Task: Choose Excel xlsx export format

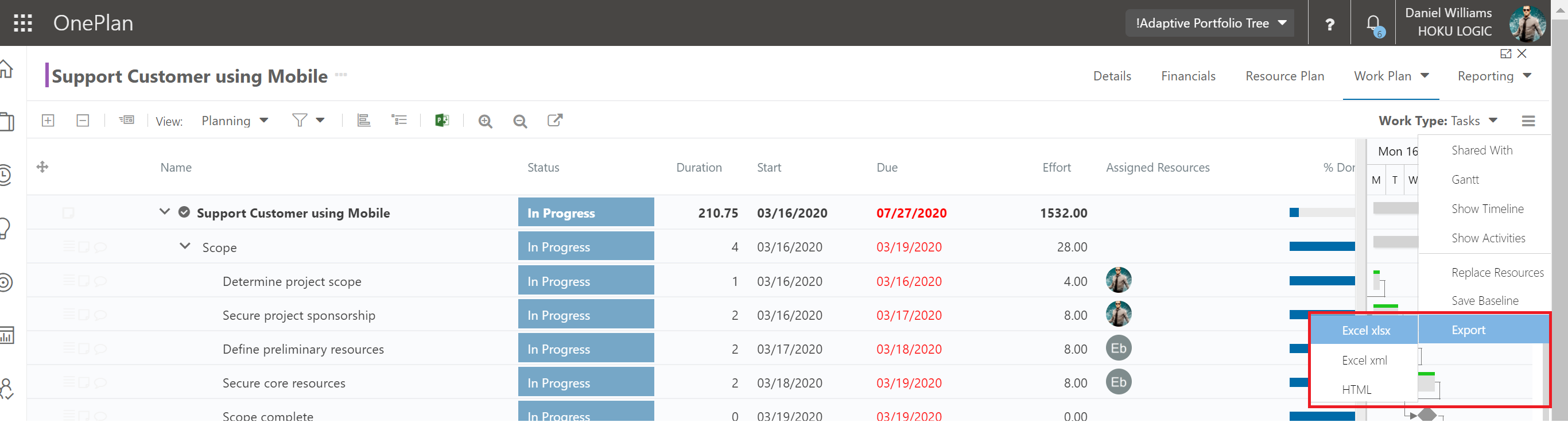Action: 1365,331
